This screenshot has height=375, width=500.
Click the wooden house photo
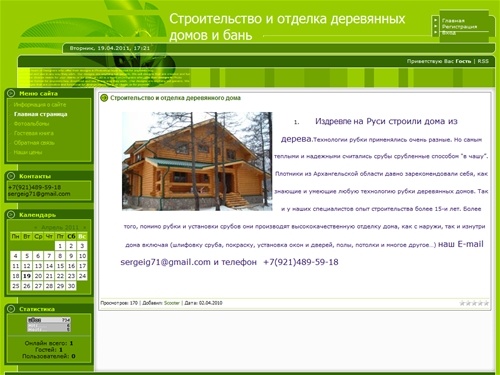[197, 161]
